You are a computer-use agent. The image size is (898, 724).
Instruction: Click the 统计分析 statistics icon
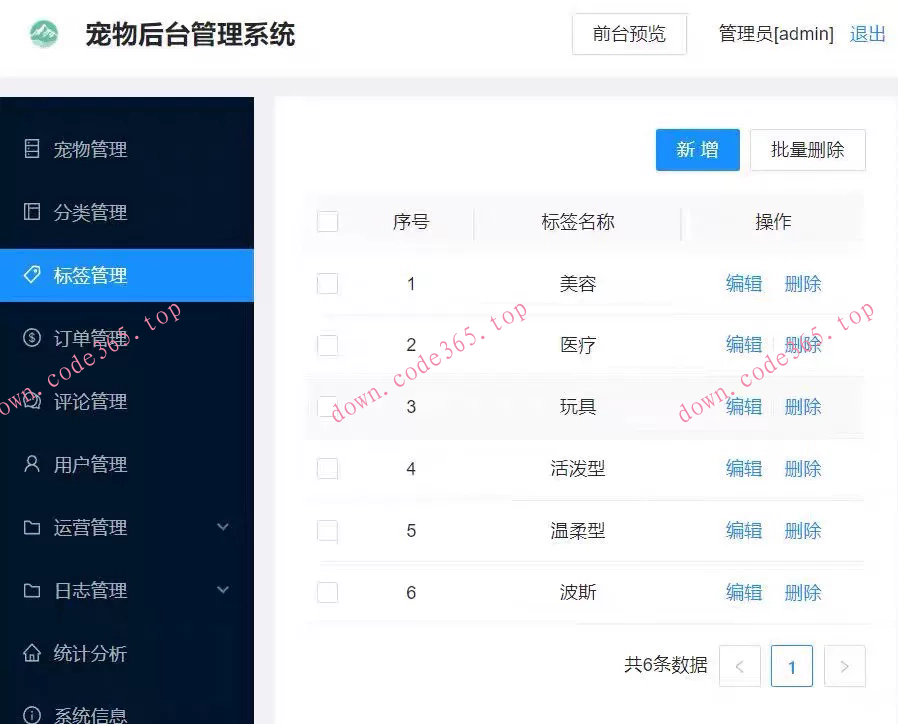pos(33,653)
